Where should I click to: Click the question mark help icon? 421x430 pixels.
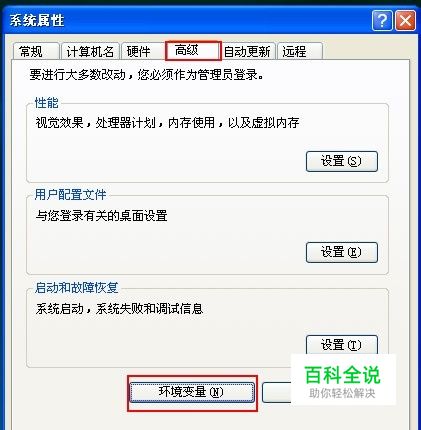382,21
